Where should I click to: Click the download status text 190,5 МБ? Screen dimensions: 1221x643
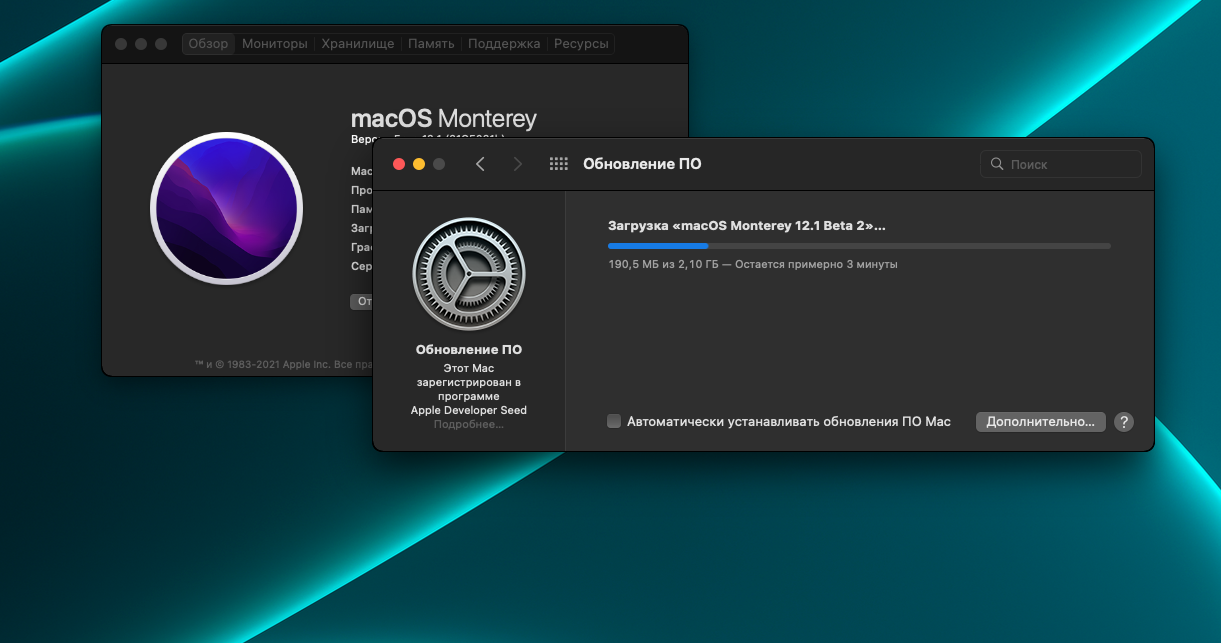pos(753,265)
